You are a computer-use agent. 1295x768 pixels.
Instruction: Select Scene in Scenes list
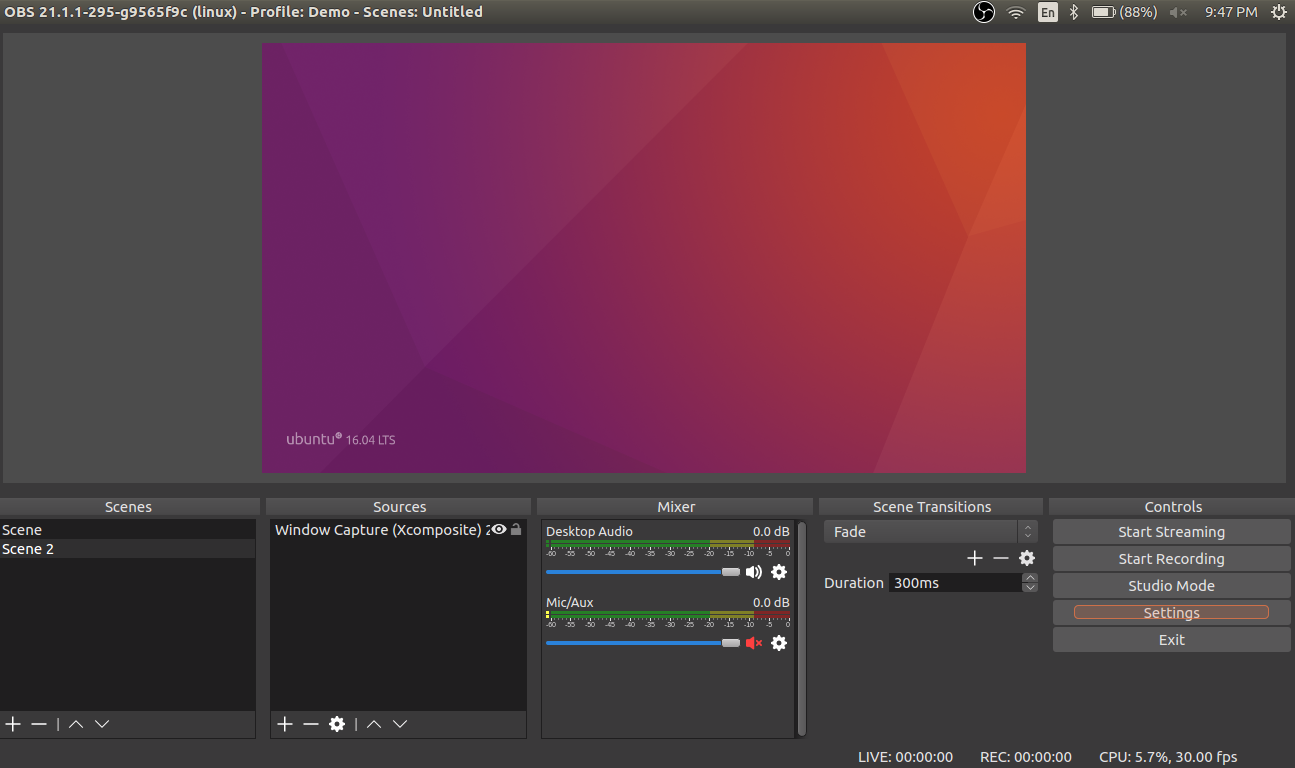(x=128, y=530)
